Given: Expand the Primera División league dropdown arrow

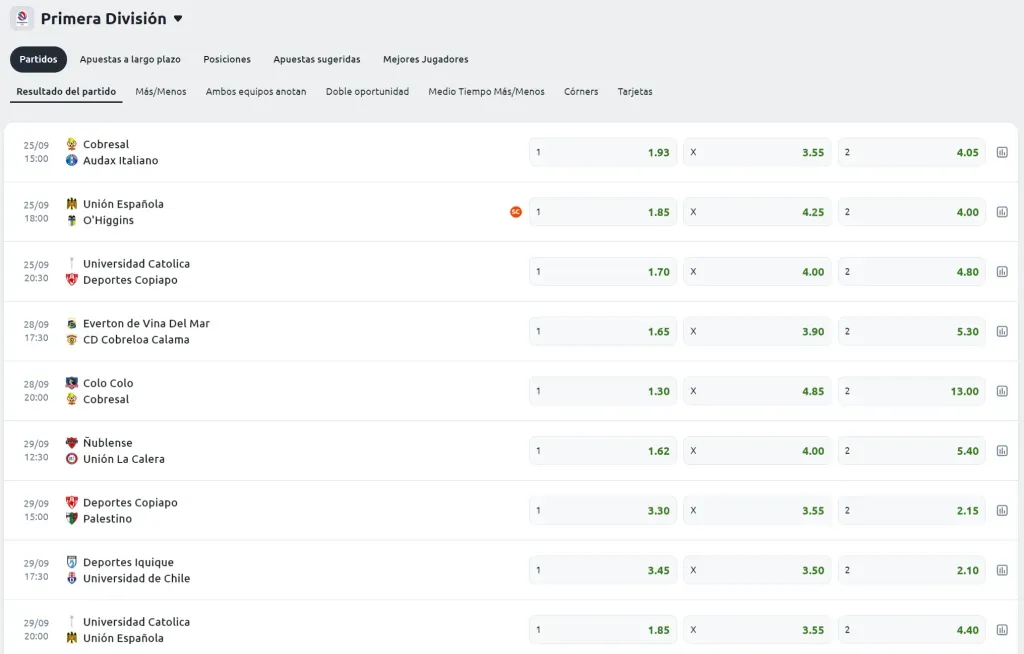Looking at the screenshot, I should (178, 19).
